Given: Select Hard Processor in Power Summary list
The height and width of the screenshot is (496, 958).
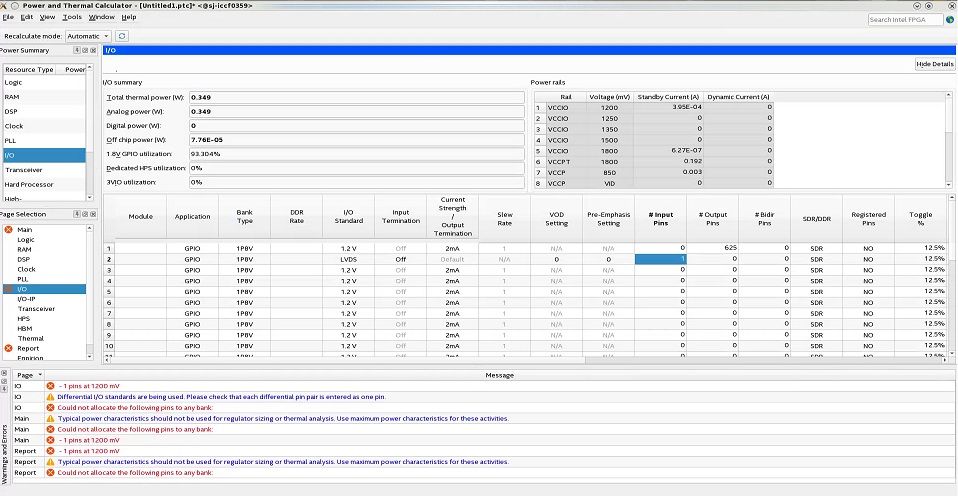Looking at the screenshot, I should click(x=44, y=184).
